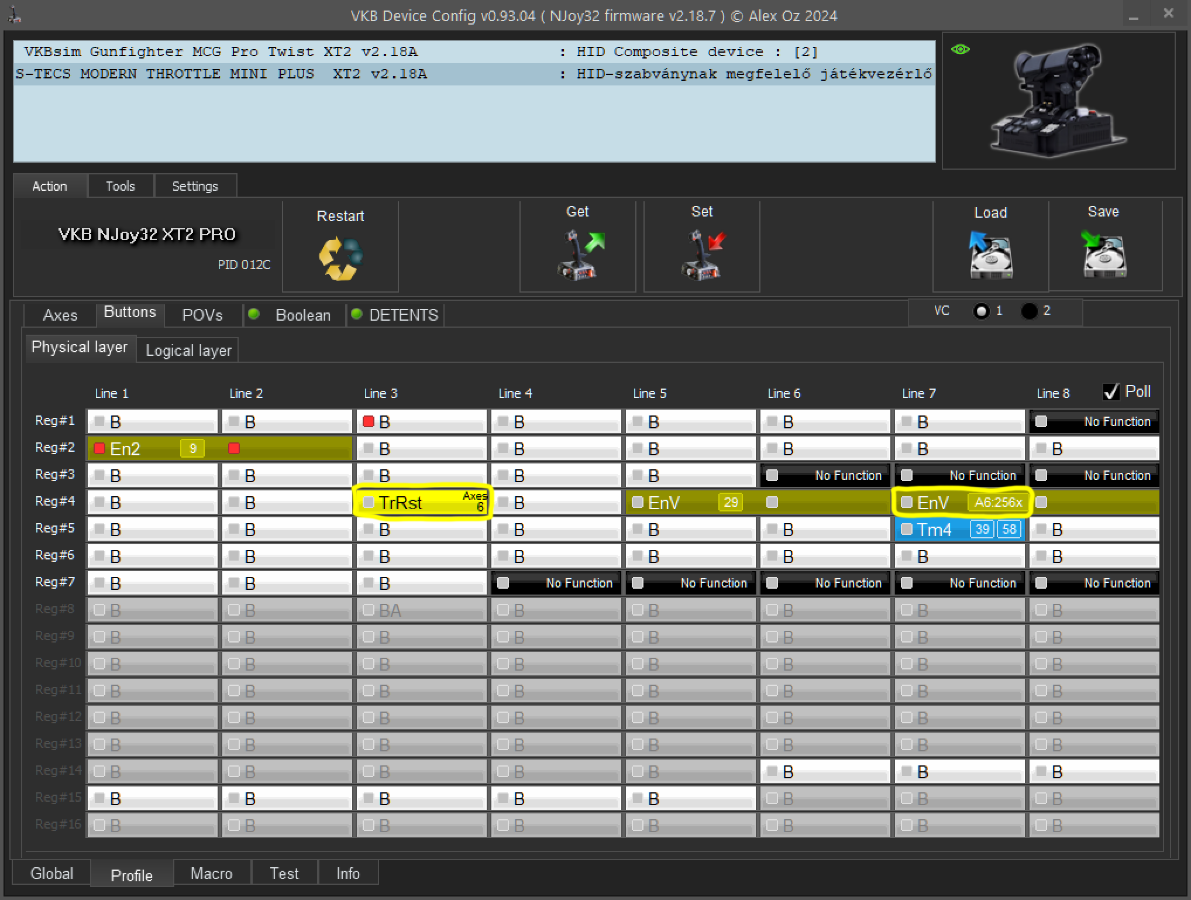The image size is (1191, 900).
Task: Click the B cell in Reg#15 Line 5
Action: (x=690, y=798)
